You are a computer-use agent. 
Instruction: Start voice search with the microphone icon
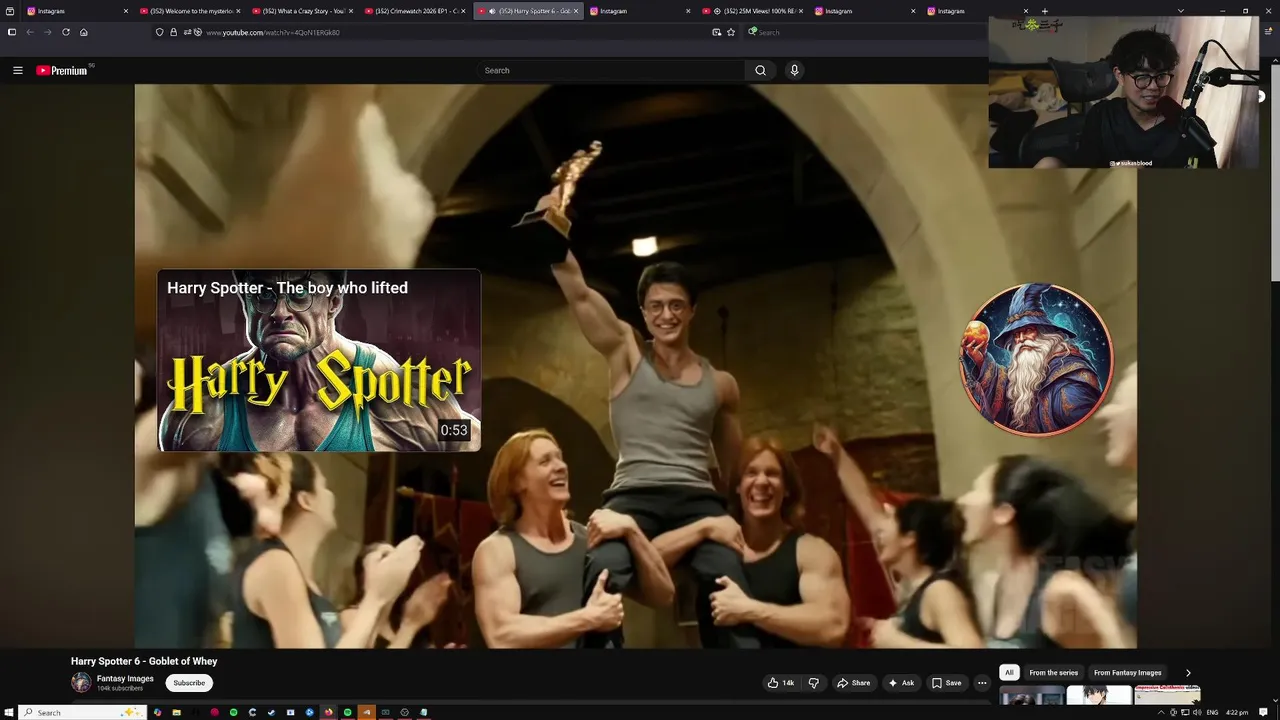coord(794,70)
